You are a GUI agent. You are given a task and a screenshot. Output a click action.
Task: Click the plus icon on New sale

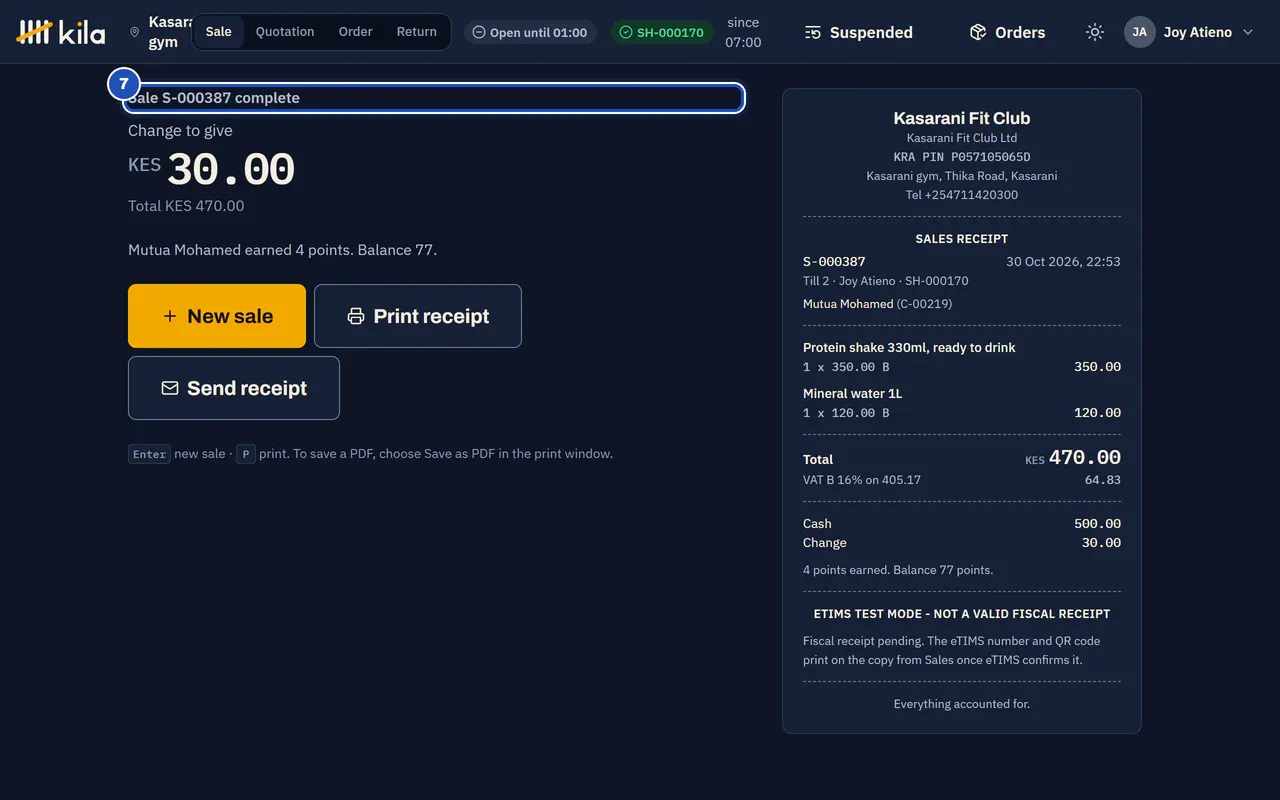(170, 316)
